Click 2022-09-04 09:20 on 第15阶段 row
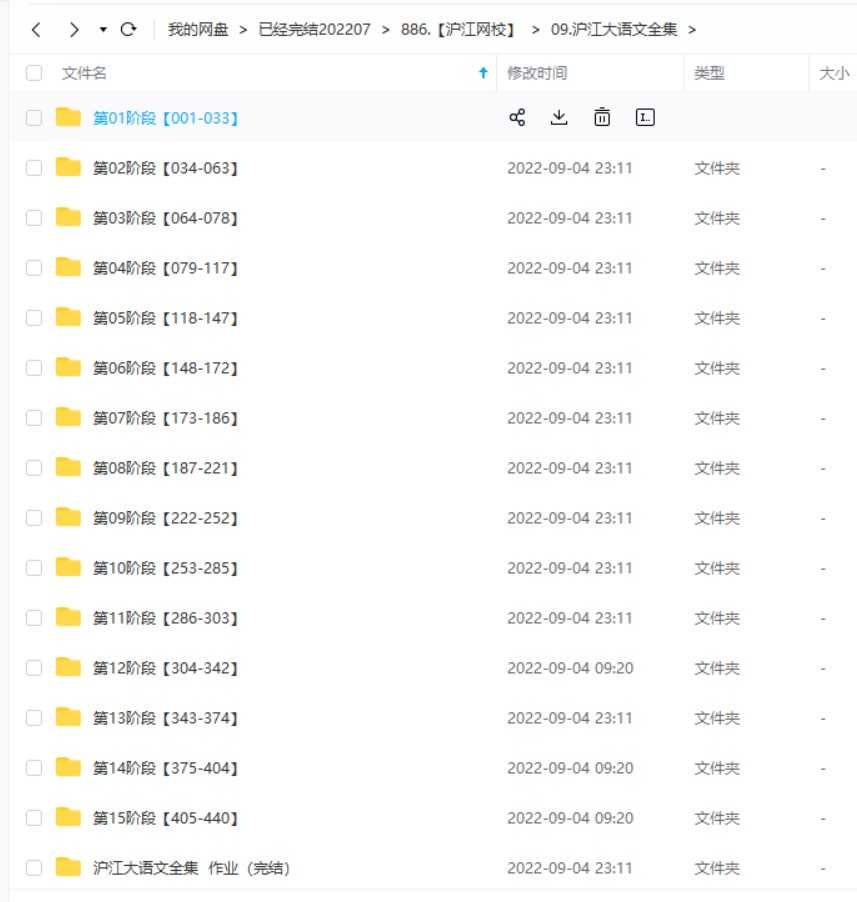 click(570, 818)
